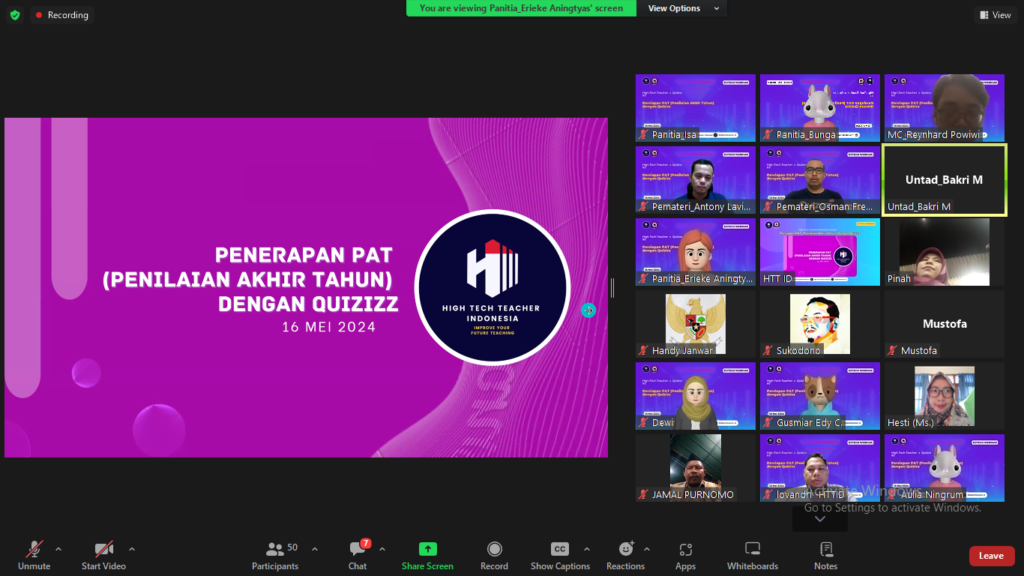
Task: Expand the Participants options caret
Action: (x=314, y=549)
